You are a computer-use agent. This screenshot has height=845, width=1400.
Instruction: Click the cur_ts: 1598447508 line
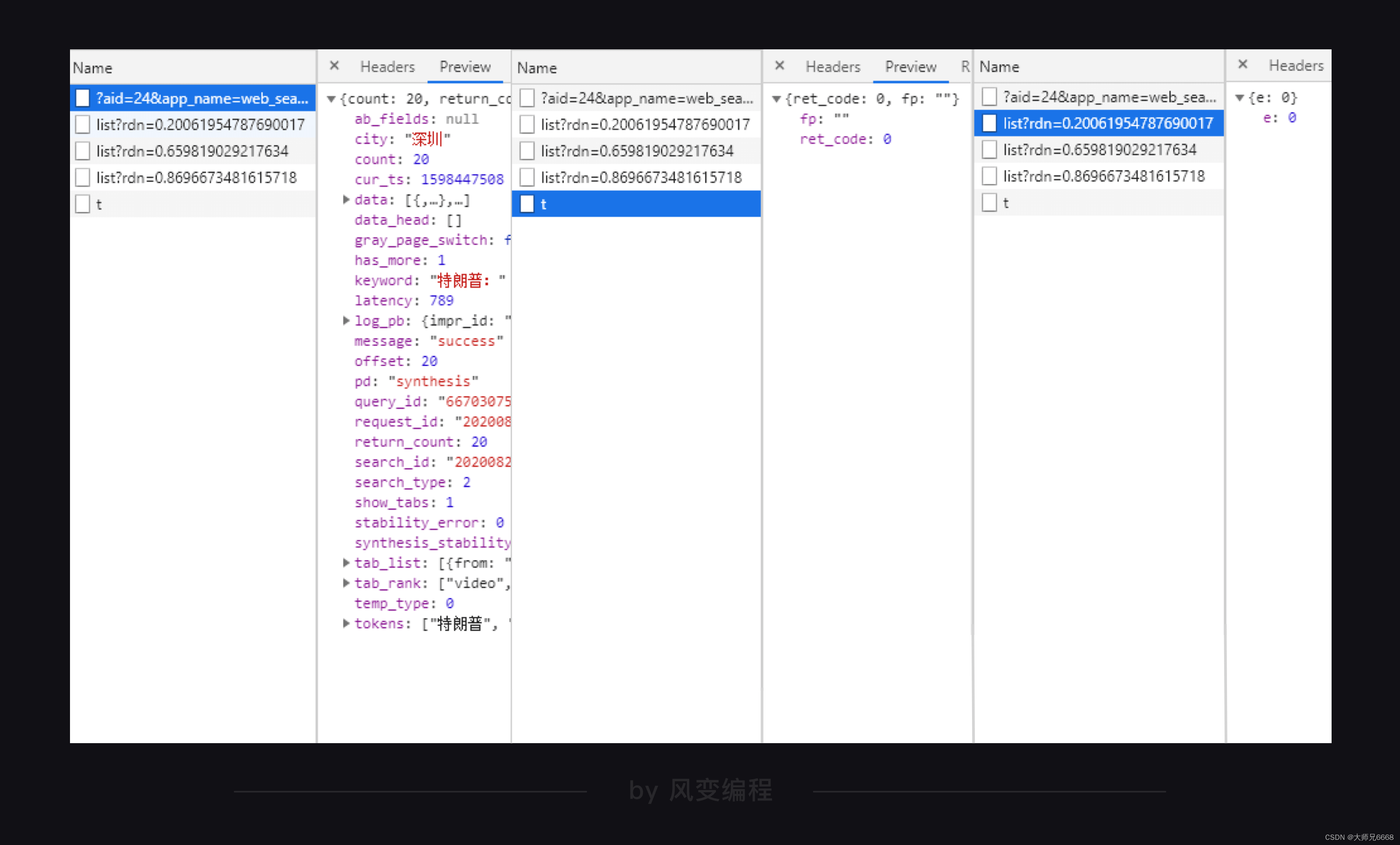tap(429, 179)
